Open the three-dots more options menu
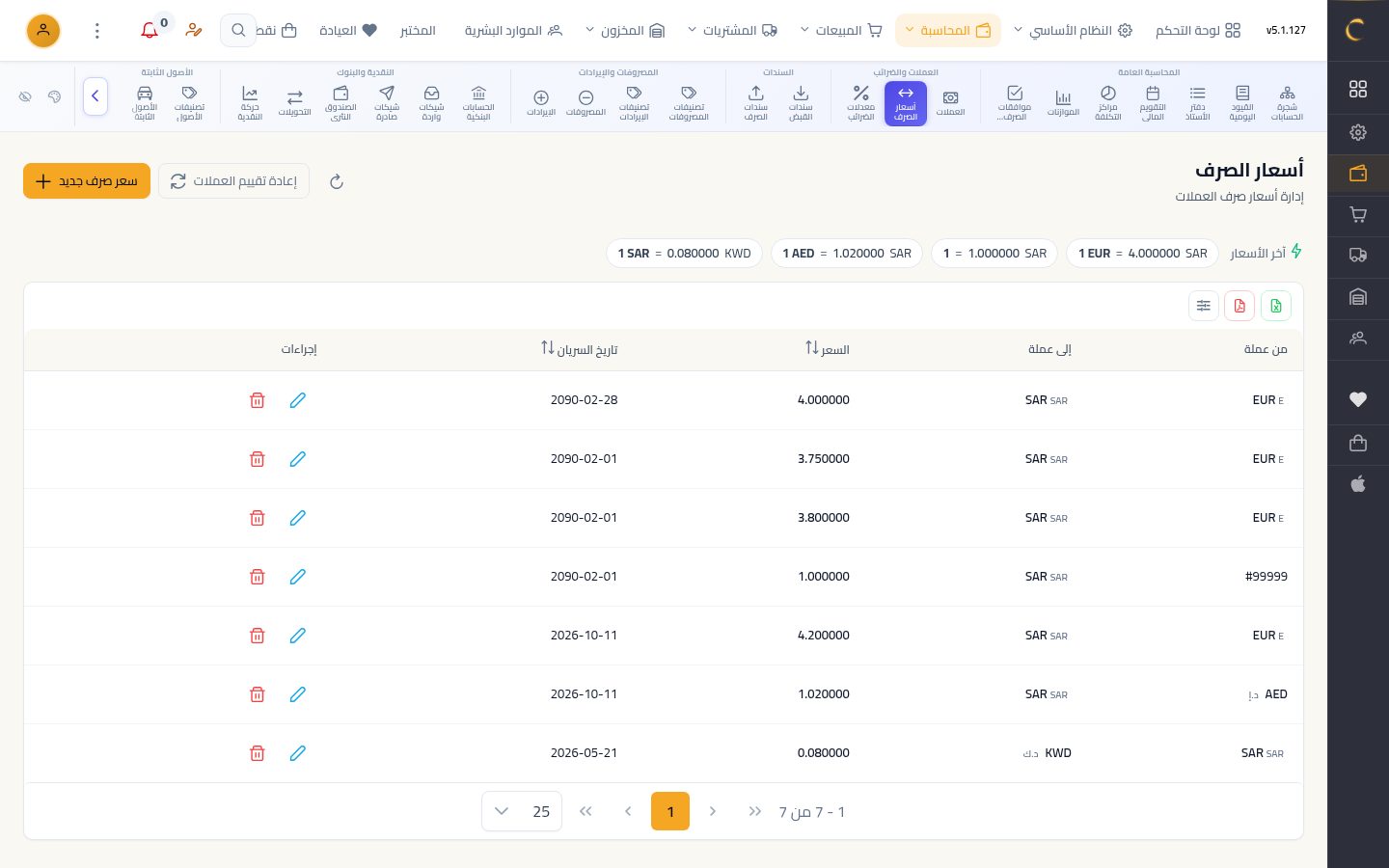This screenshot has height=868, width=1389. [97, 31]
